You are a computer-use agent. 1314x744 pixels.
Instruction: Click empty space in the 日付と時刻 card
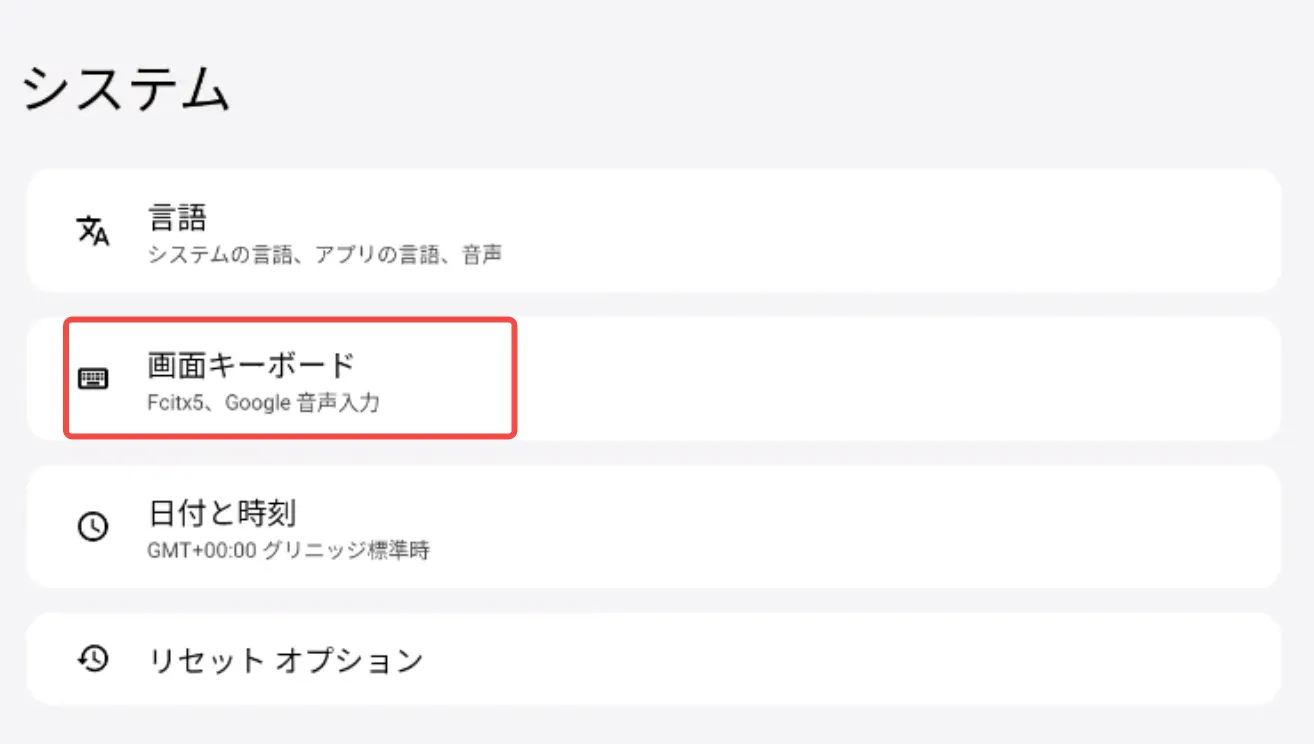pos(900,527)
